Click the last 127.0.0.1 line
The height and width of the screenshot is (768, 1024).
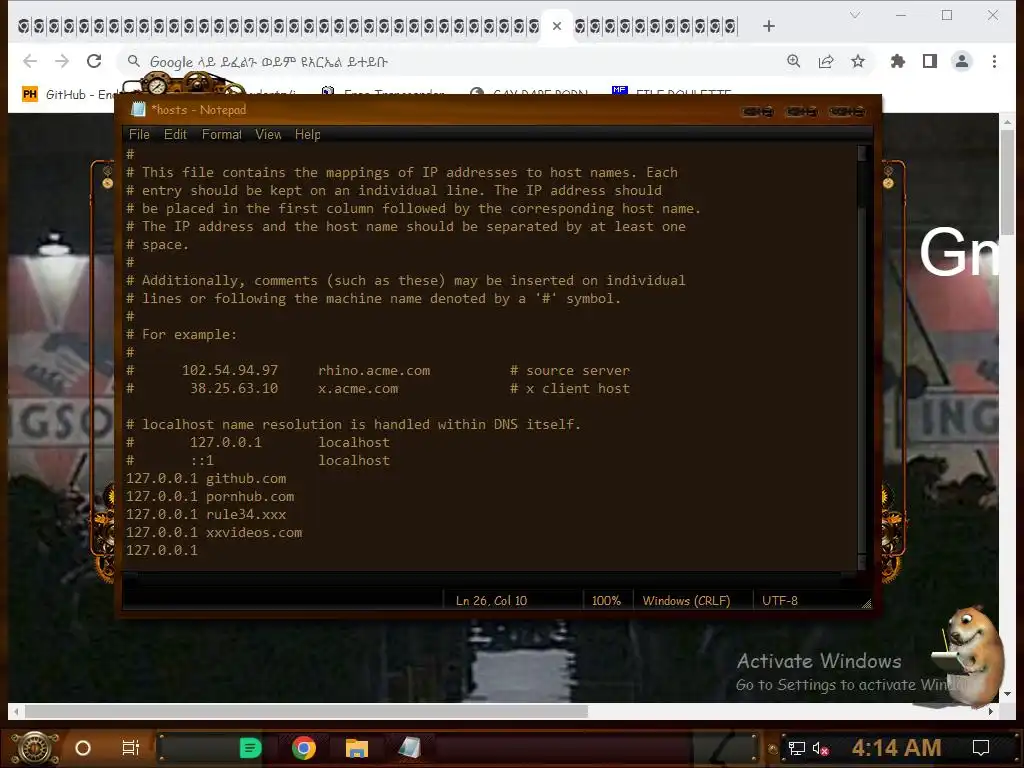pos(161,551)
